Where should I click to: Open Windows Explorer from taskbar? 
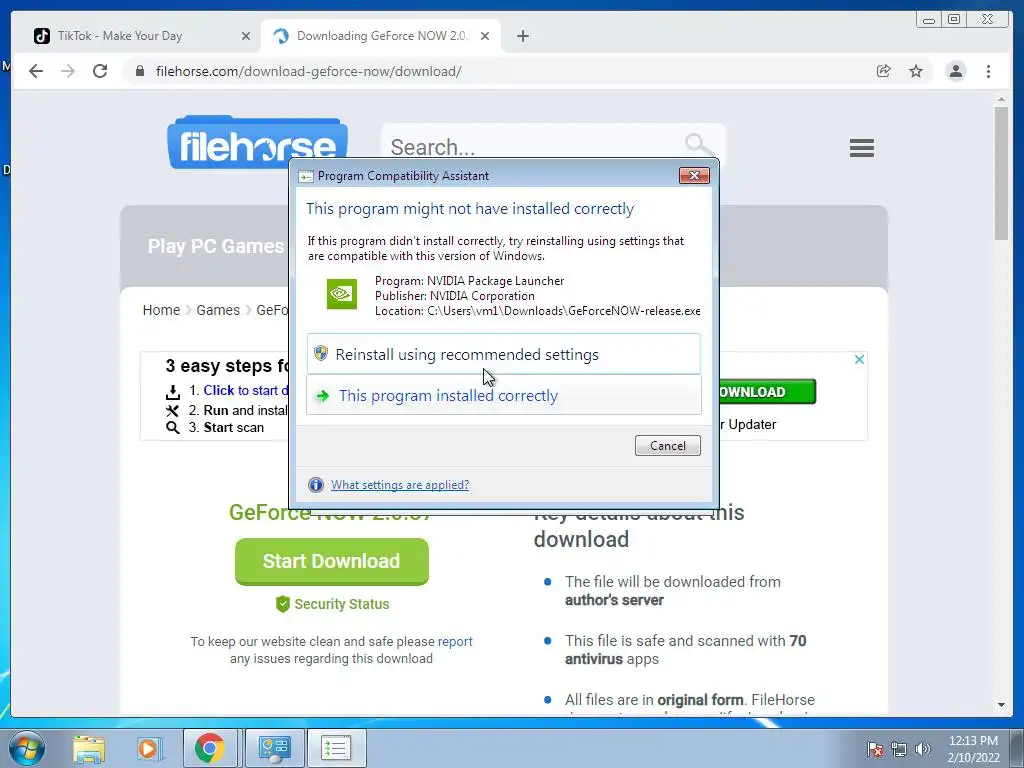(89, 748)
